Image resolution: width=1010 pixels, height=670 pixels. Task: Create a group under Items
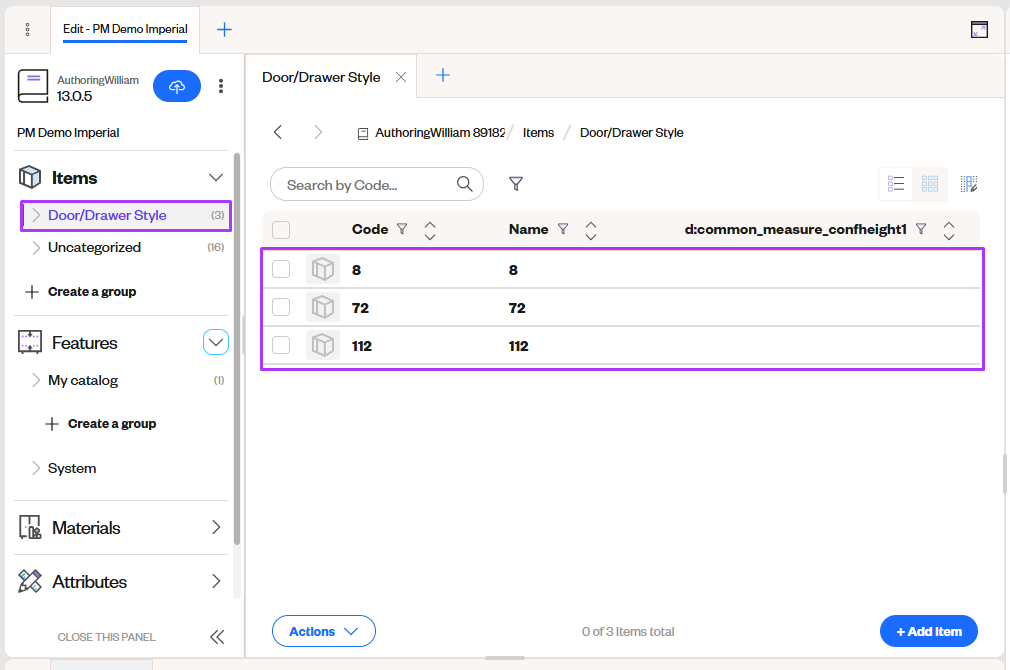pos(81,292)
